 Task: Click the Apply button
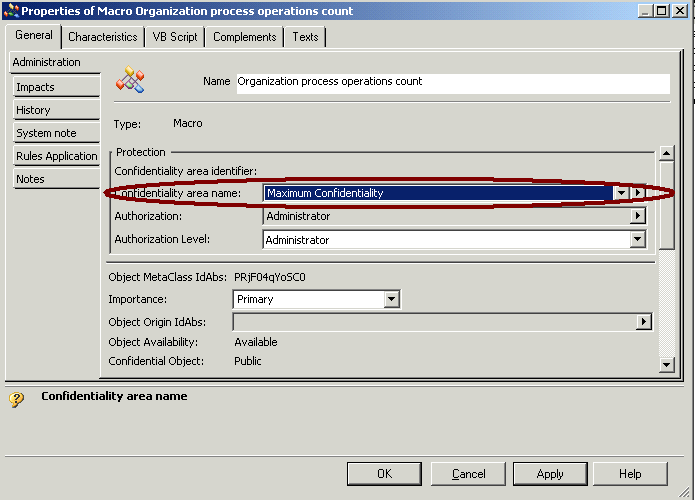(x=550, y=474)
